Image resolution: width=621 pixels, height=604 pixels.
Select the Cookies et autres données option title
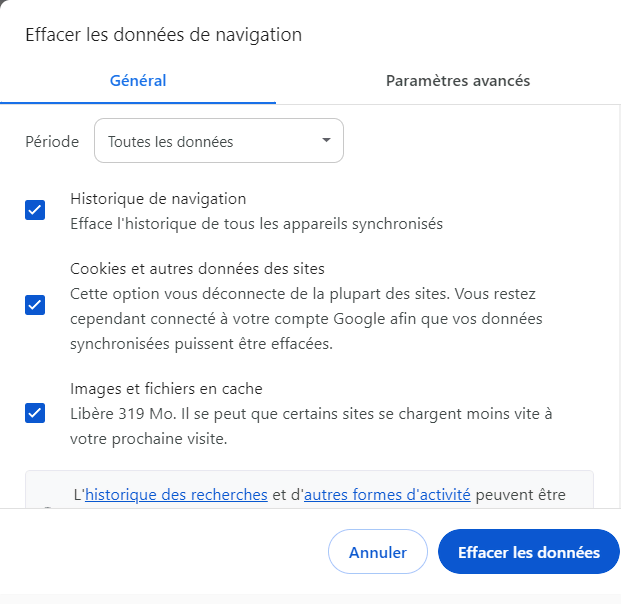click(x=197, y=269)
